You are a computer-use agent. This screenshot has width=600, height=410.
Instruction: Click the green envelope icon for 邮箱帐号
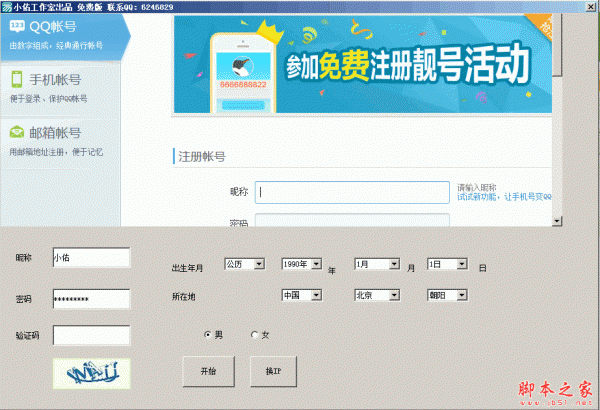[17, 132]
